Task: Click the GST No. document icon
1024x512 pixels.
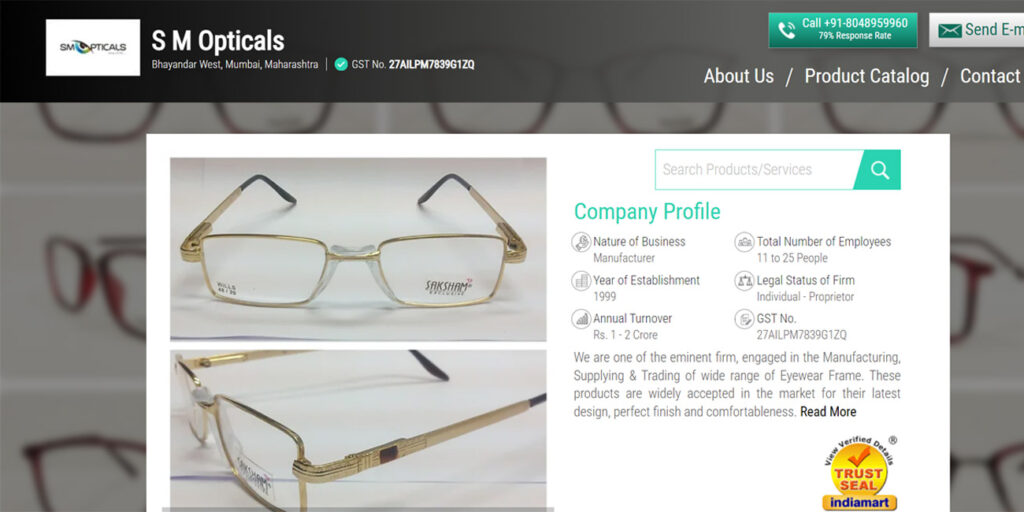Action: (744, 319)
